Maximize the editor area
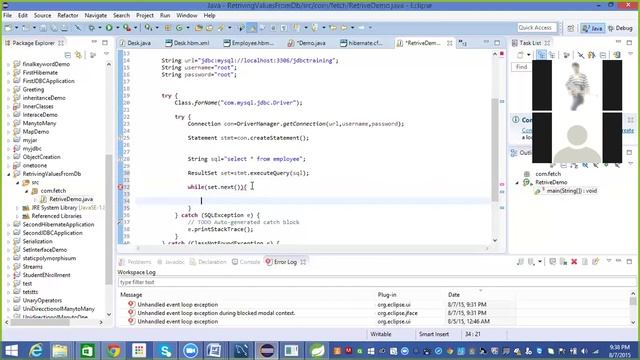Image resolution: width=640 pixels, height=360 pixels. (497, 42)
